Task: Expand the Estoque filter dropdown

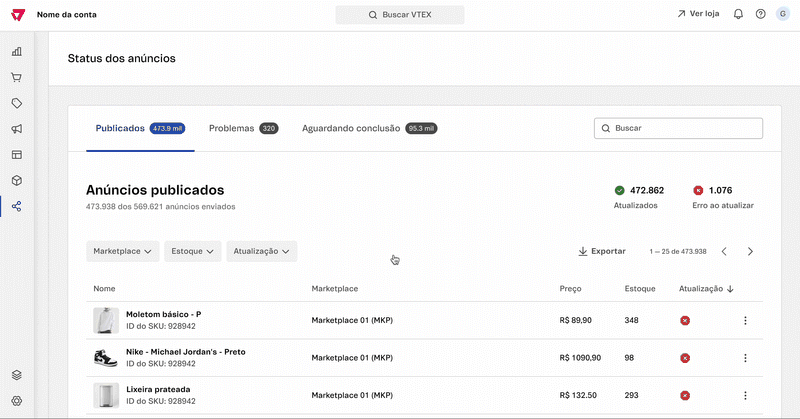Action: 192,251
